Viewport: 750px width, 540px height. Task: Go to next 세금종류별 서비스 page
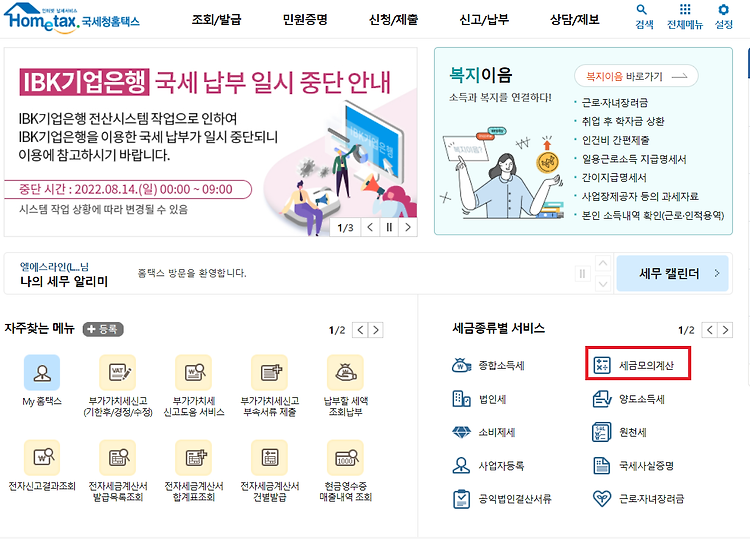pyautogui.click(x=726, y=330)
